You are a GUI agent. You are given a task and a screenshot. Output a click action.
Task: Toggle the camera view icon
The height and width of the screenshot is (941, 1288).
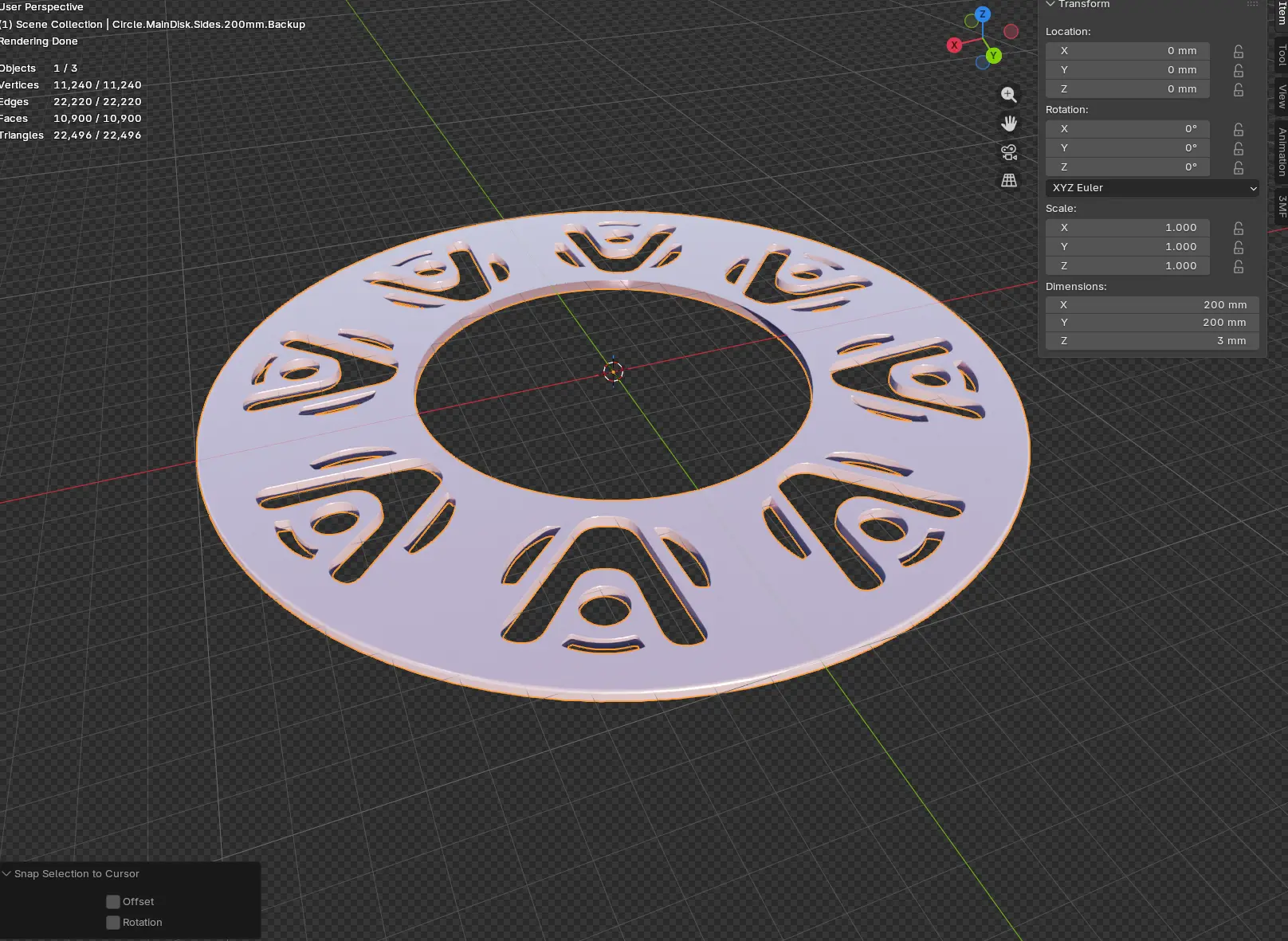point(1009,152)
